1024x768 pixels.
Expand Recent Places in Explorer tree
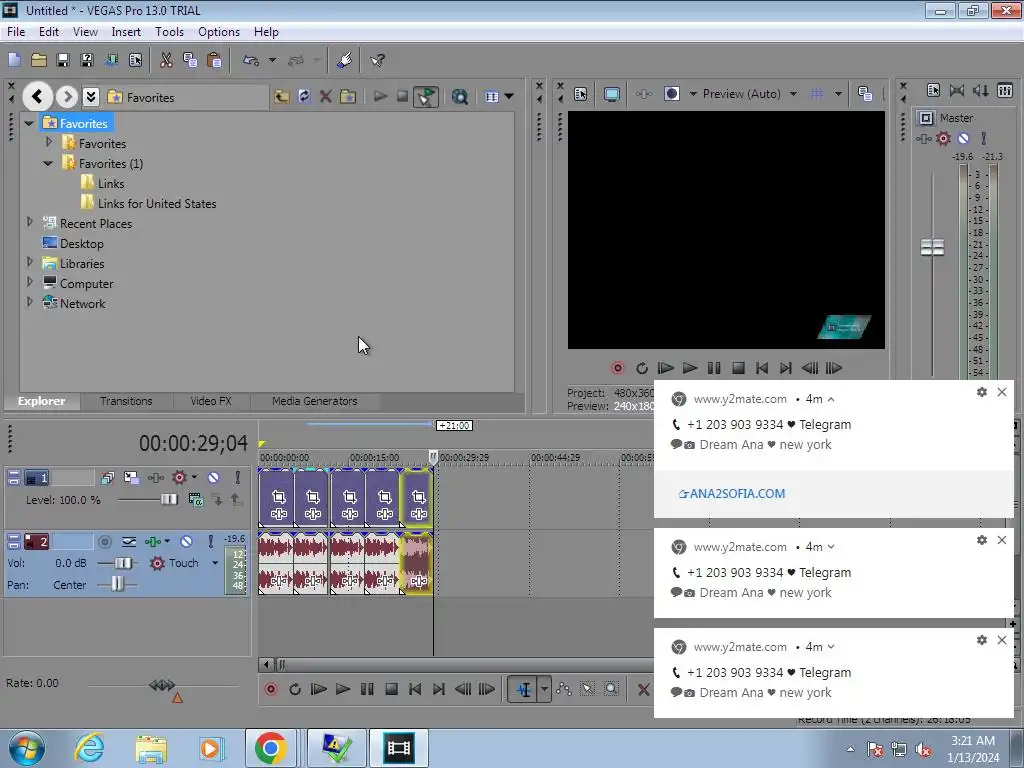click(x=29, y=223)
